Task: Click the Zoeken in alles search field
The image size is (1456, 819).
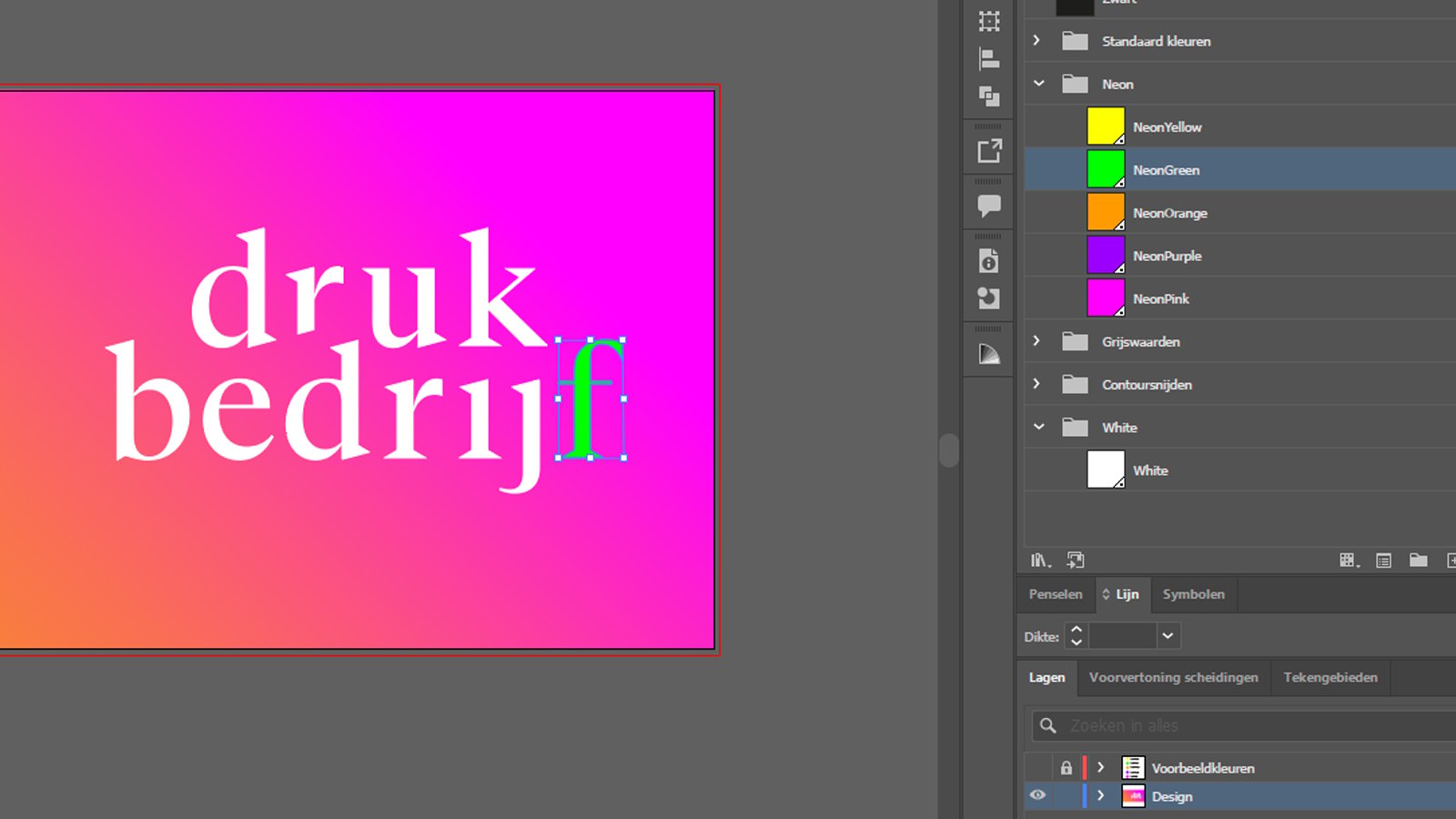Action: pyautogui.click(x=1245, y=725)
